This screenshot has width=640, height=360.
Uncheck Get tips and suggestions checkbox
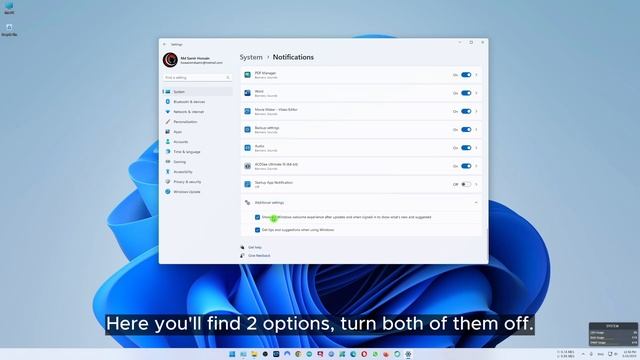click(x=257, y=230)
